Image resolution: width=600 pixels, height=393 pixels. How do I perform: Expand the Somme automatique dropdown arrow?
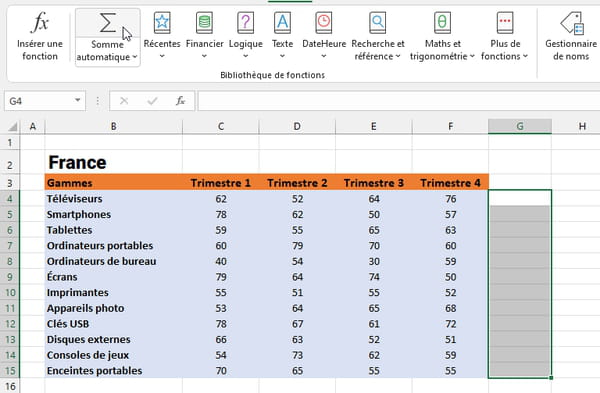(x=135, y=57)
